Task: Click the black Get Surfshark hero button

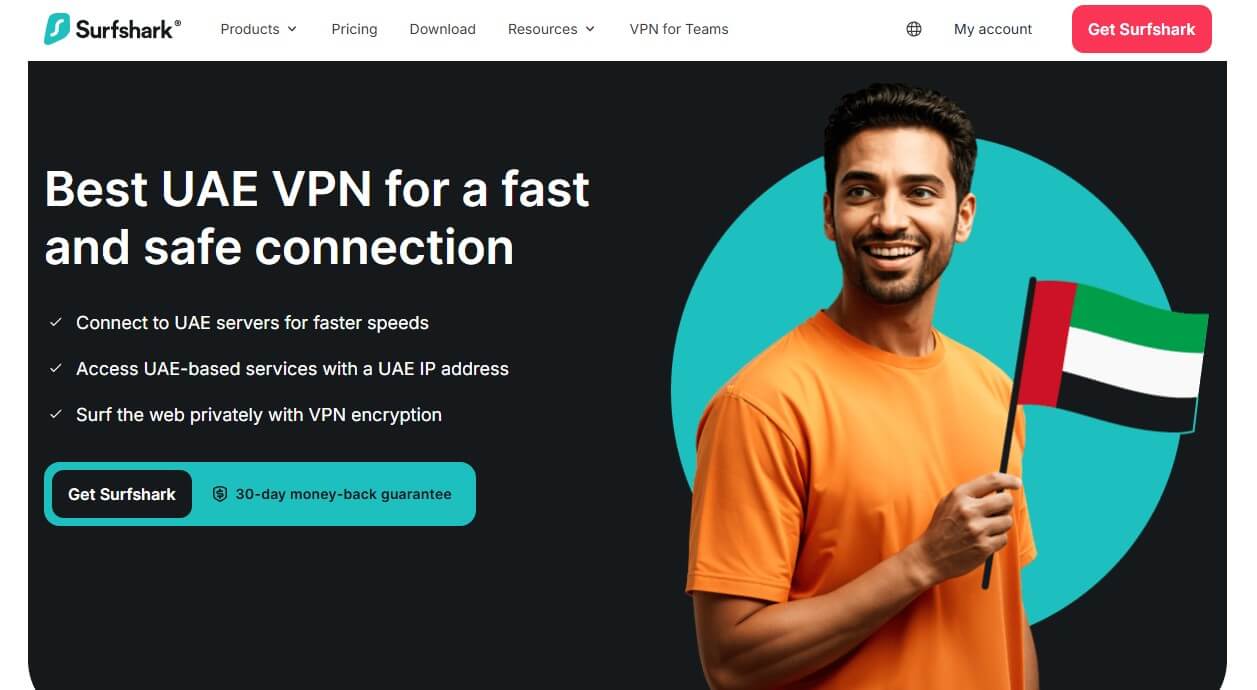Action: (x=122, y=494)
